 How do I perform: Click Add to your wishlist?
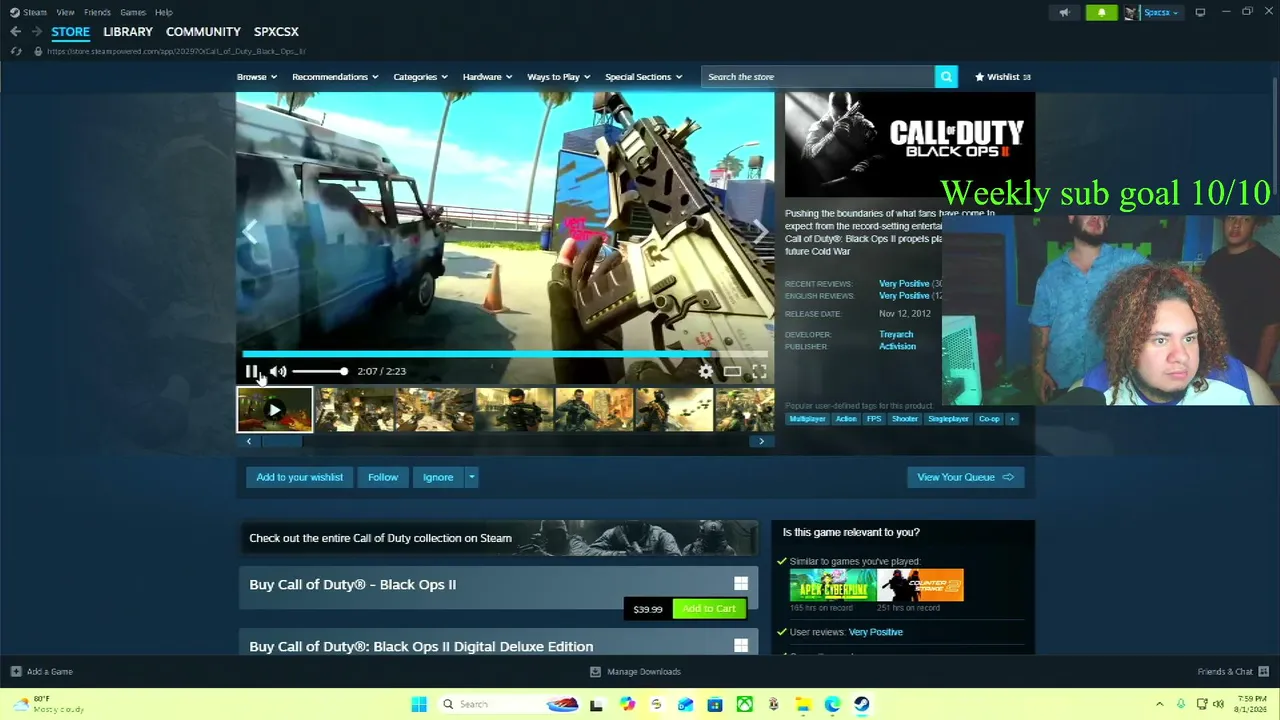click(299, 477)
